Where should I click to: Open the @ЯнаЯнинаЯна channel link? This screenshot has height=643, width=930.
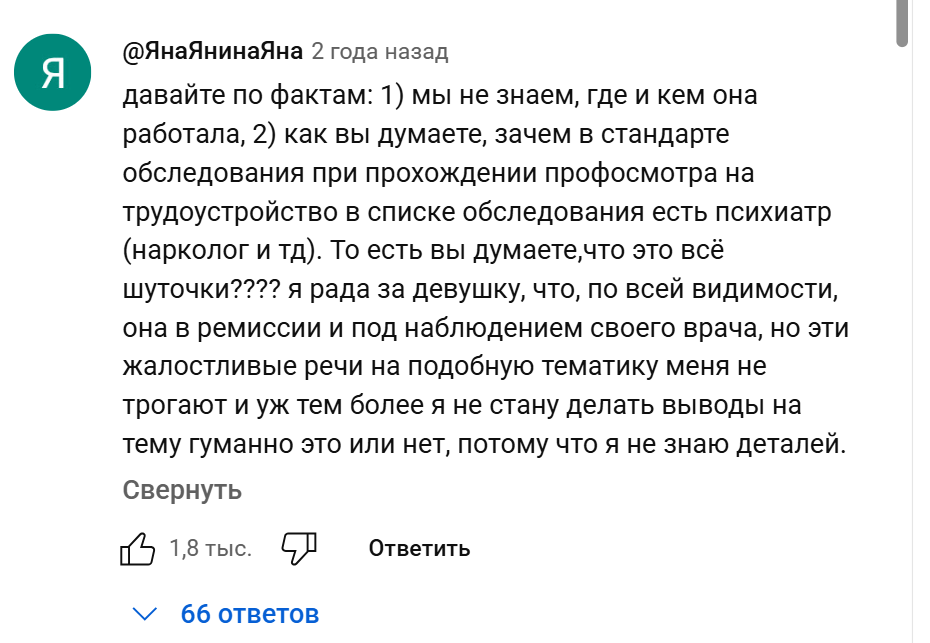213,52
